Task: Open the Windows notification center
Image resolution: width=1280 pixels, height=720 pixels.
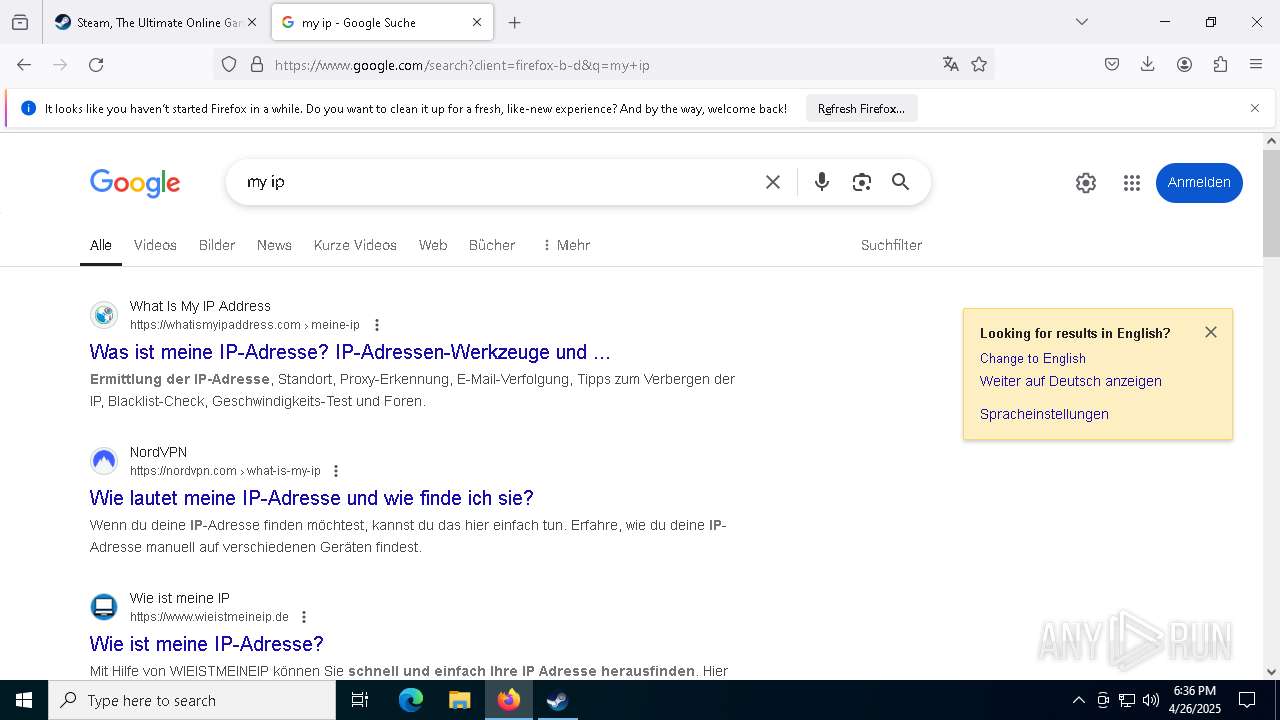Action: coord(1247,700)
